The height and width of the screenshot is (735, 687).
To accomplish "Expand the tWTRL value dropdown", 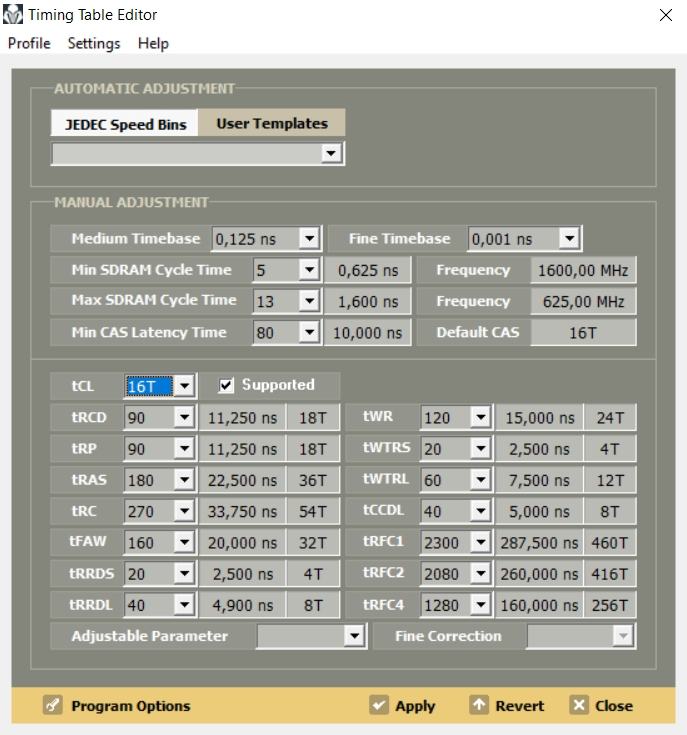I will coord(481,480).
